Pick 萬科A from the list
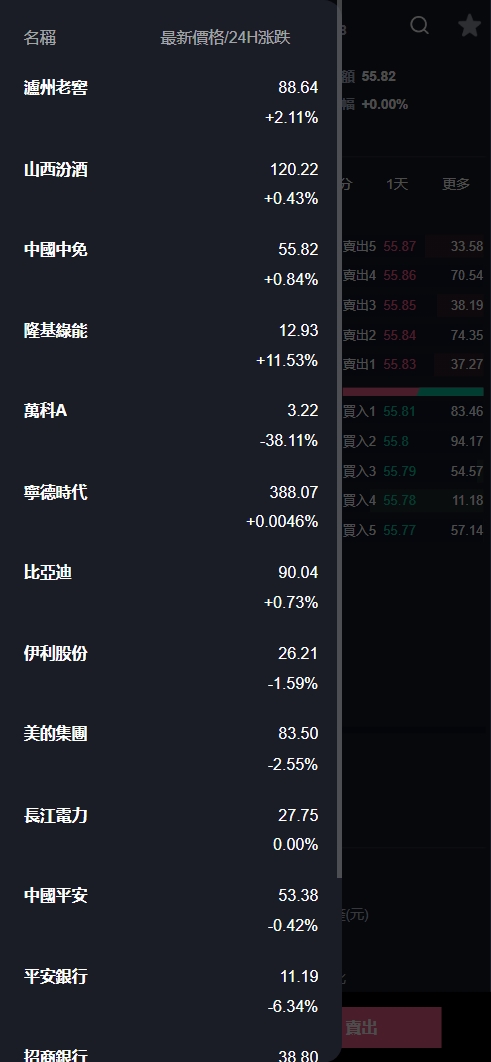The height and width of the screenshot is (1062, 491). point(171,425)
